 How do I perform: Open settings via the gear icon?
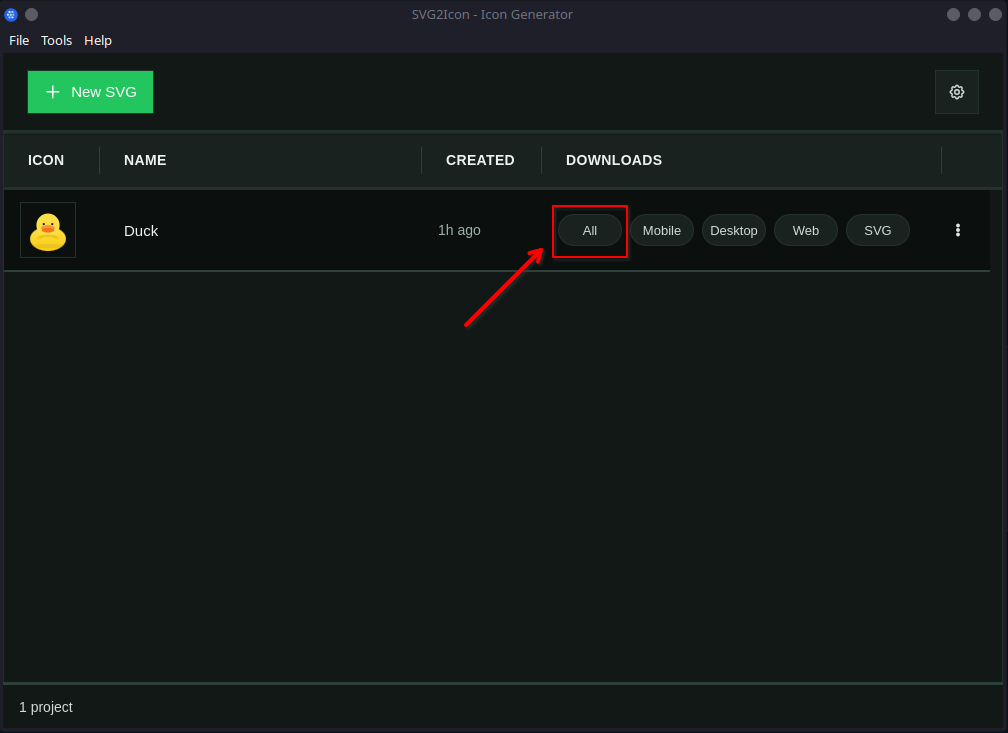click(x=956, y=92)
